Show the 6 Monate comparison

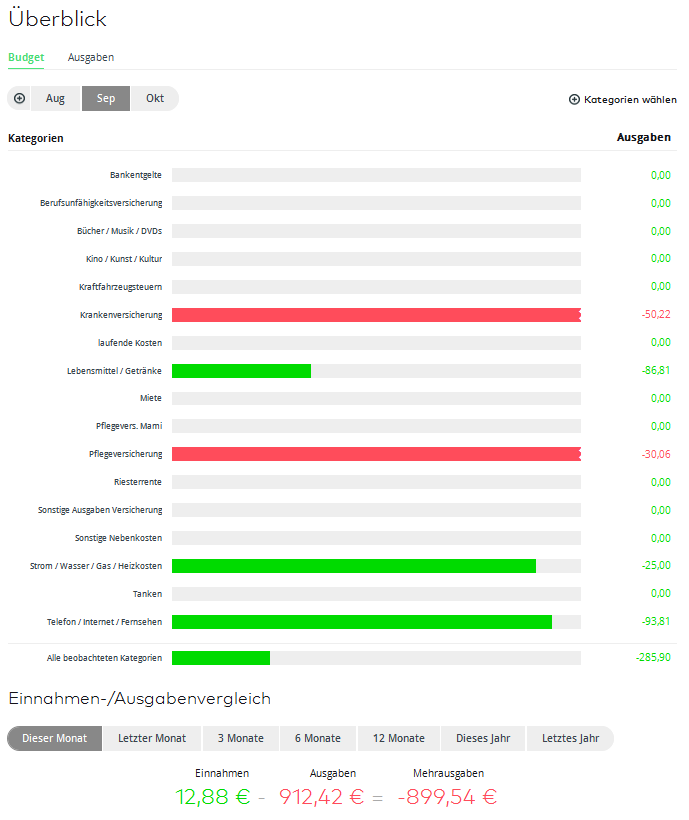tap(318, 739)
